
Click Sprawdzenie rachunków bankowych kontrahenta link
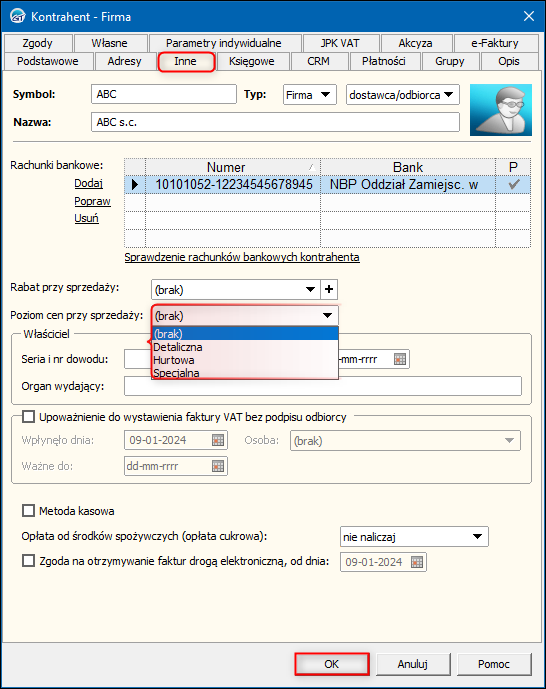point(242,257)
